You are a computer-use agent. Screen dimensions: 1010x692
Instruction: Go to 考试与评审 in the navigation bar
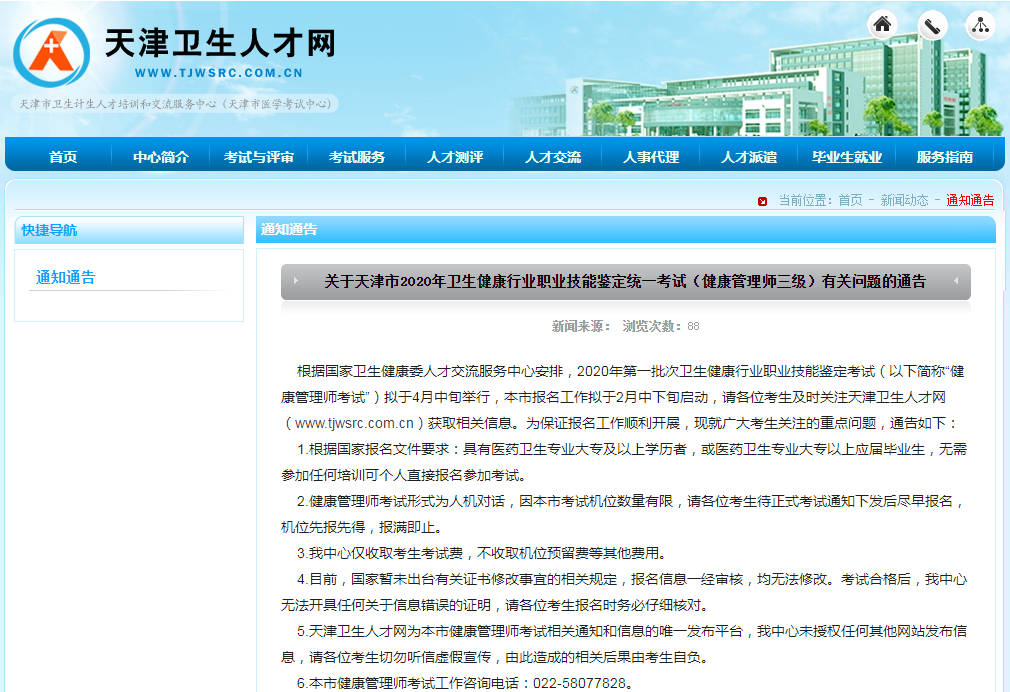pyautogui.click(x=259, y=157)
